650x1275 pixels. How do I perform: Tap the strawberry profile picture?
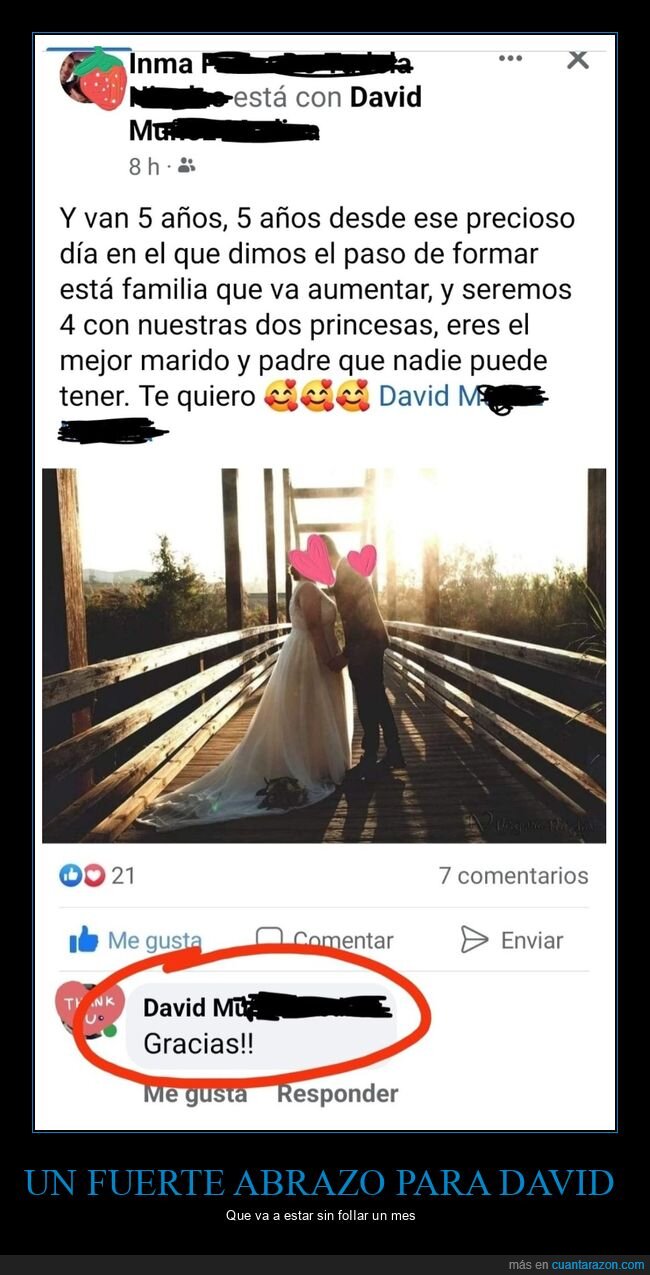click(x=94, y=77)
